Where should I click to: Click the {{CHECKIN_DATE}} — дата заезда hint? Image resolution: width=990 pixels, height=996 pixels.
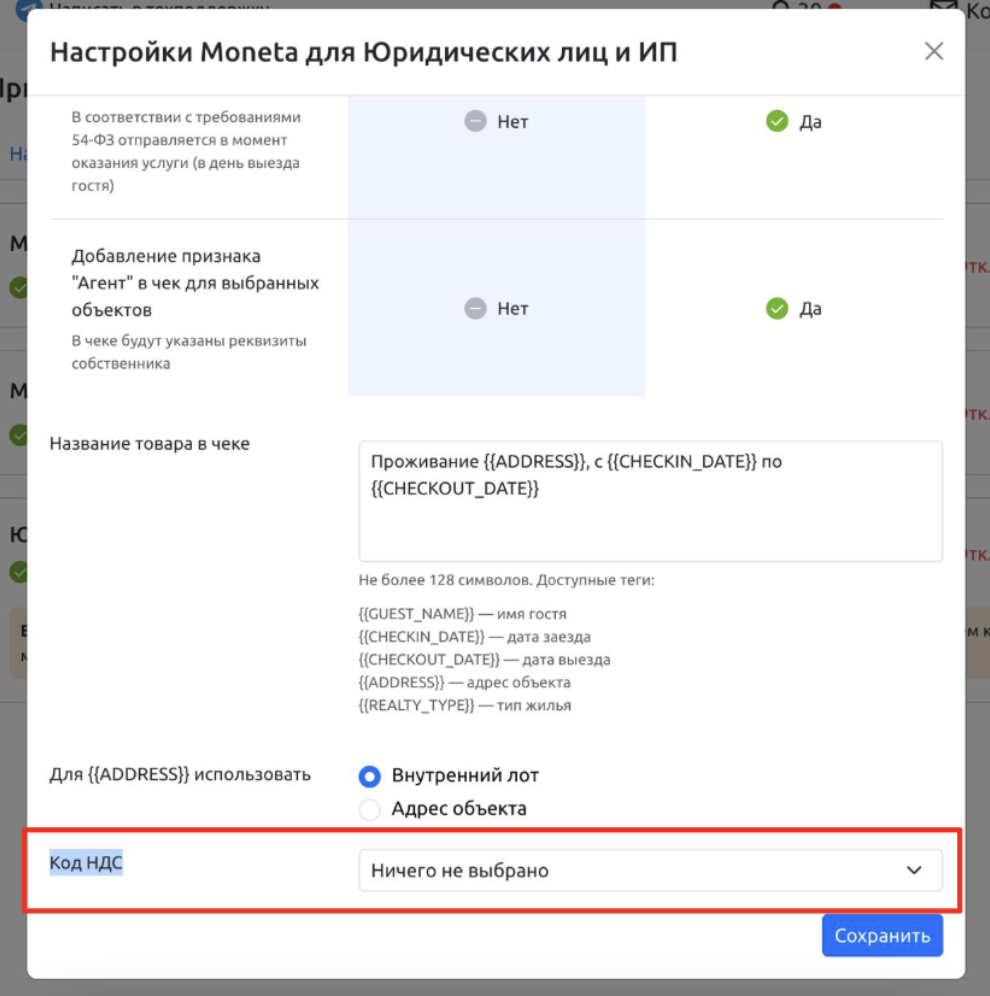tap(474, 637)
